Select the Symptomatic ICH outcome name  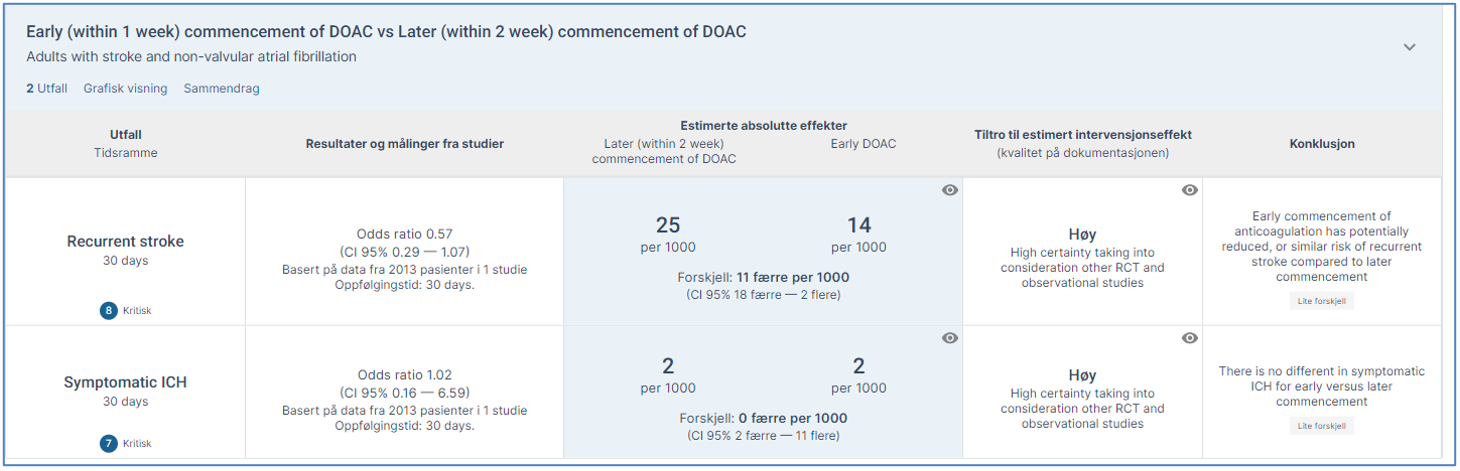tap(125, 382)
